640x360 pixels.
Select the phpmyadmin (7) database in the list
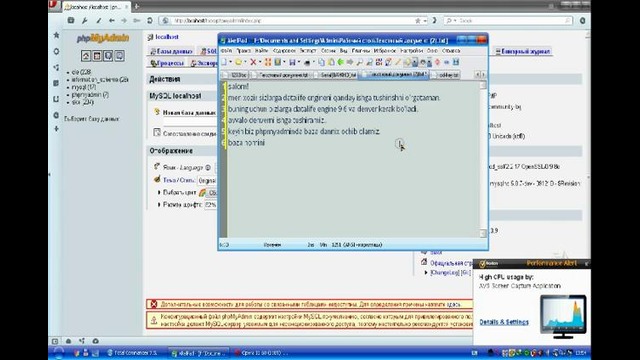[x=90, y=95]
